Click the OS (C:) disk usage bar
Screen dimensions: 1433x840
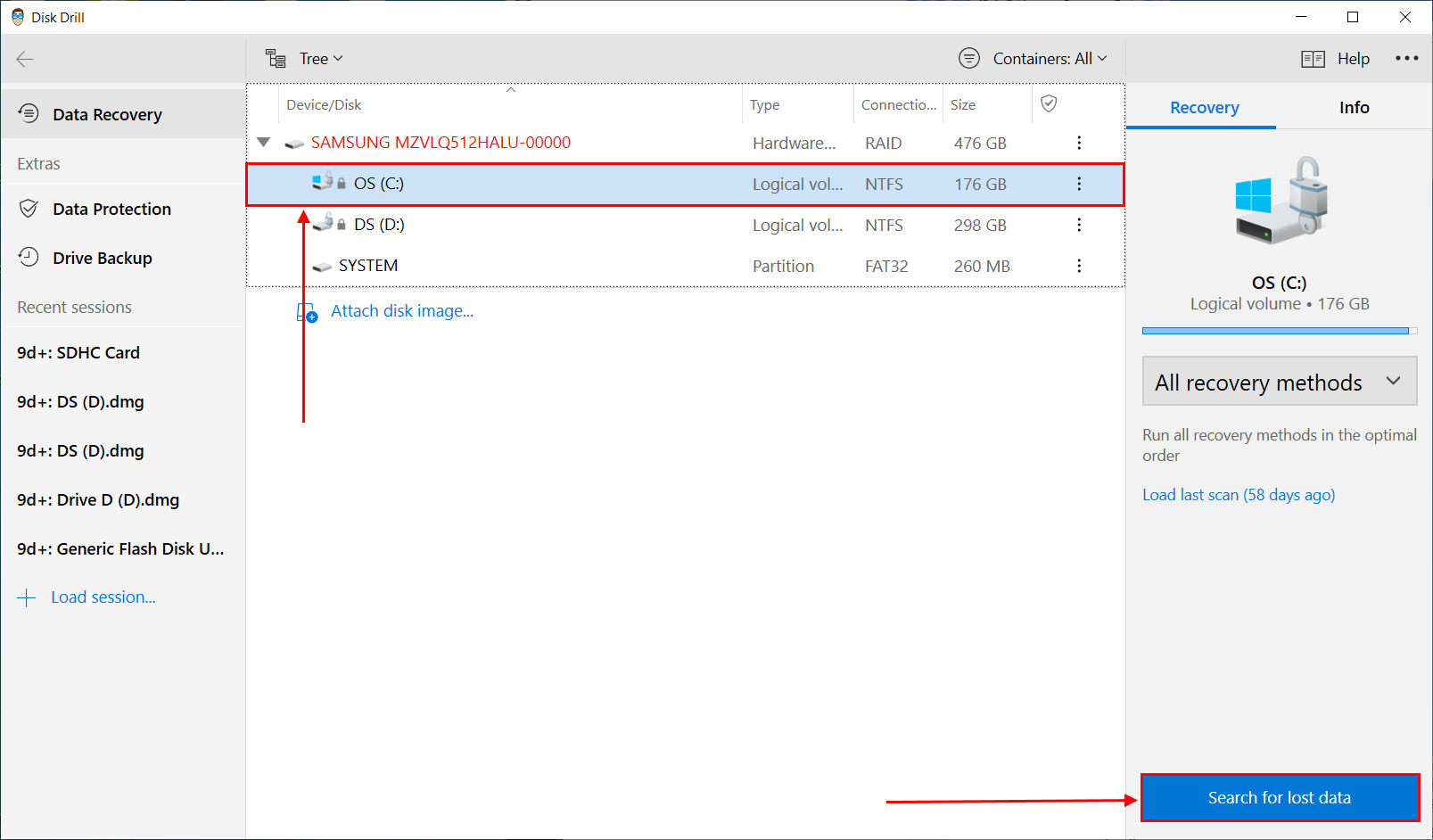point(1280,331)
